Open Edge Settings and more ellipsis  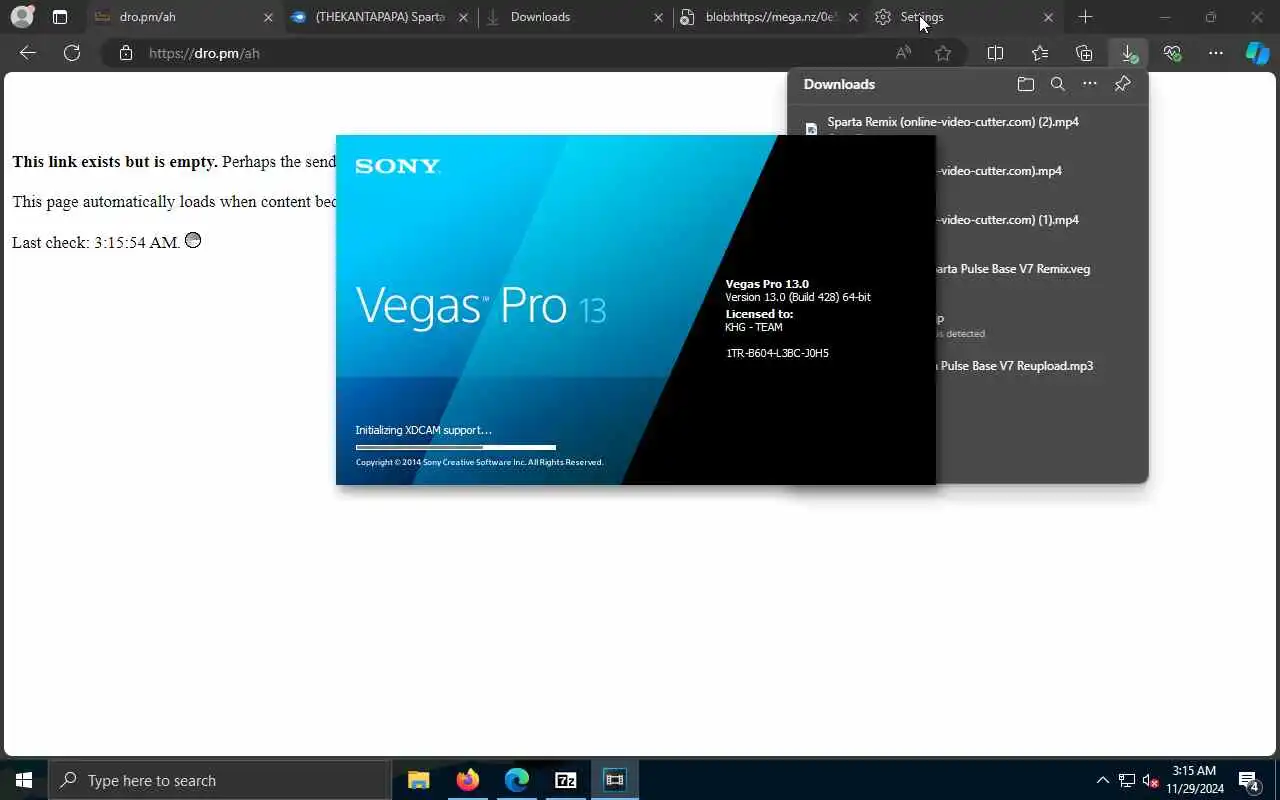pos(1215,53)
